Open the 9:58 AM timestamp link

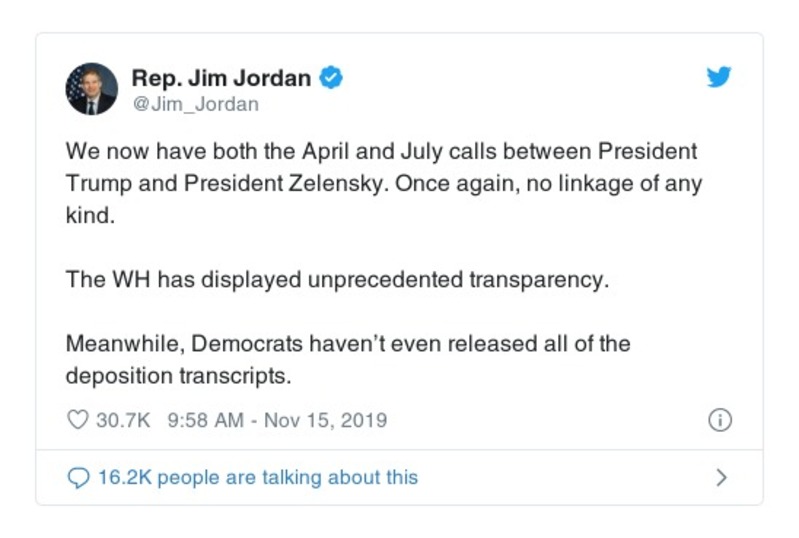tap(206, 420)
